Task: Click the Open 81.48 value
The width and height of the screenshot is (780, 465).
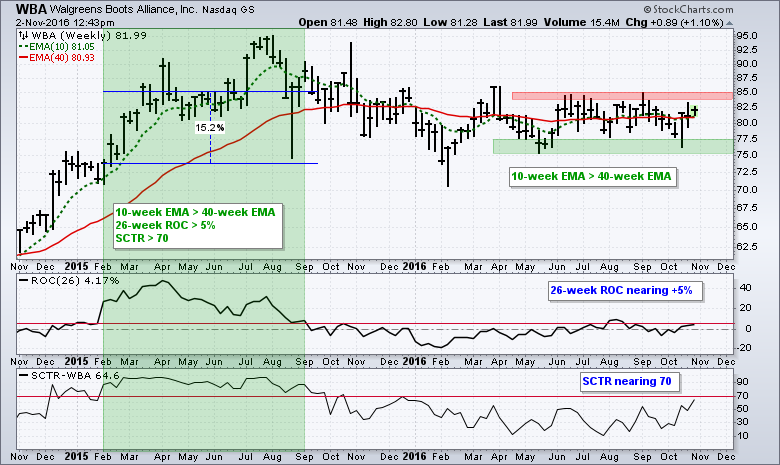Action: pos(328,22)
